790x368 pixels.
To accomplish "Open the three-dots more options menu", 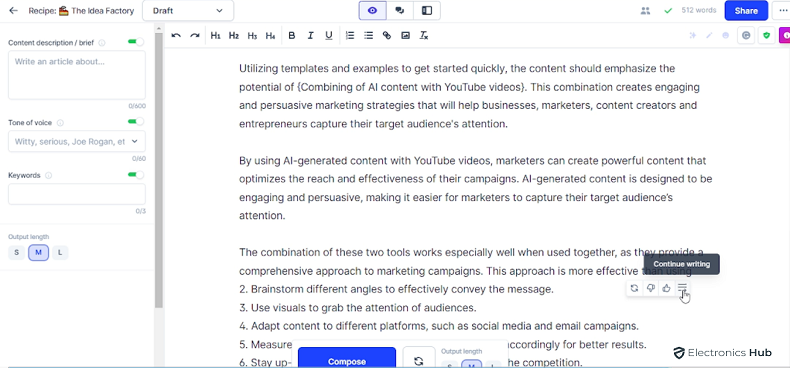I will pyautogui.click(x=782, y=11).
